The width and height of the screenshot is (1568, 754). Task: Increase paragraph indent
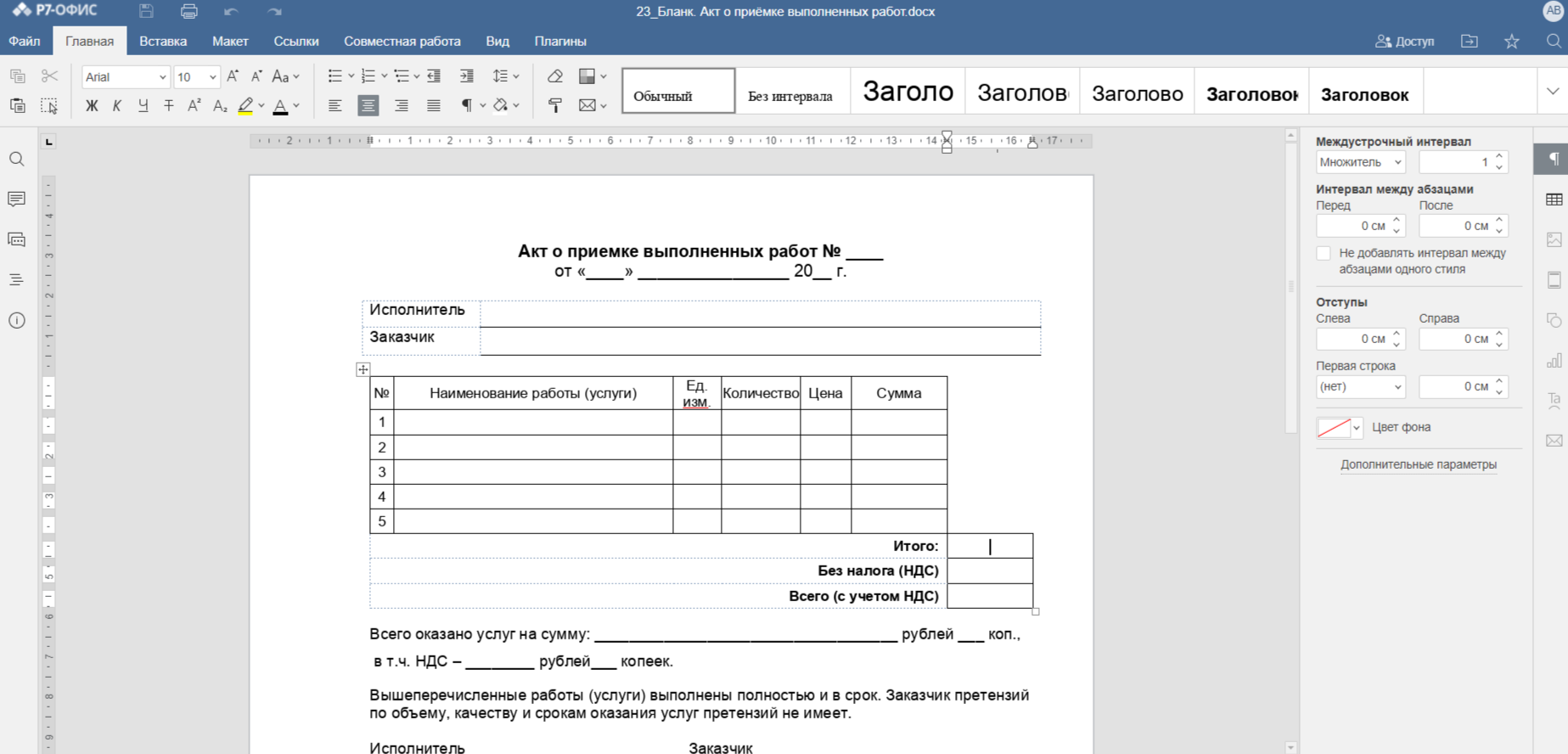tap(466, 76)
